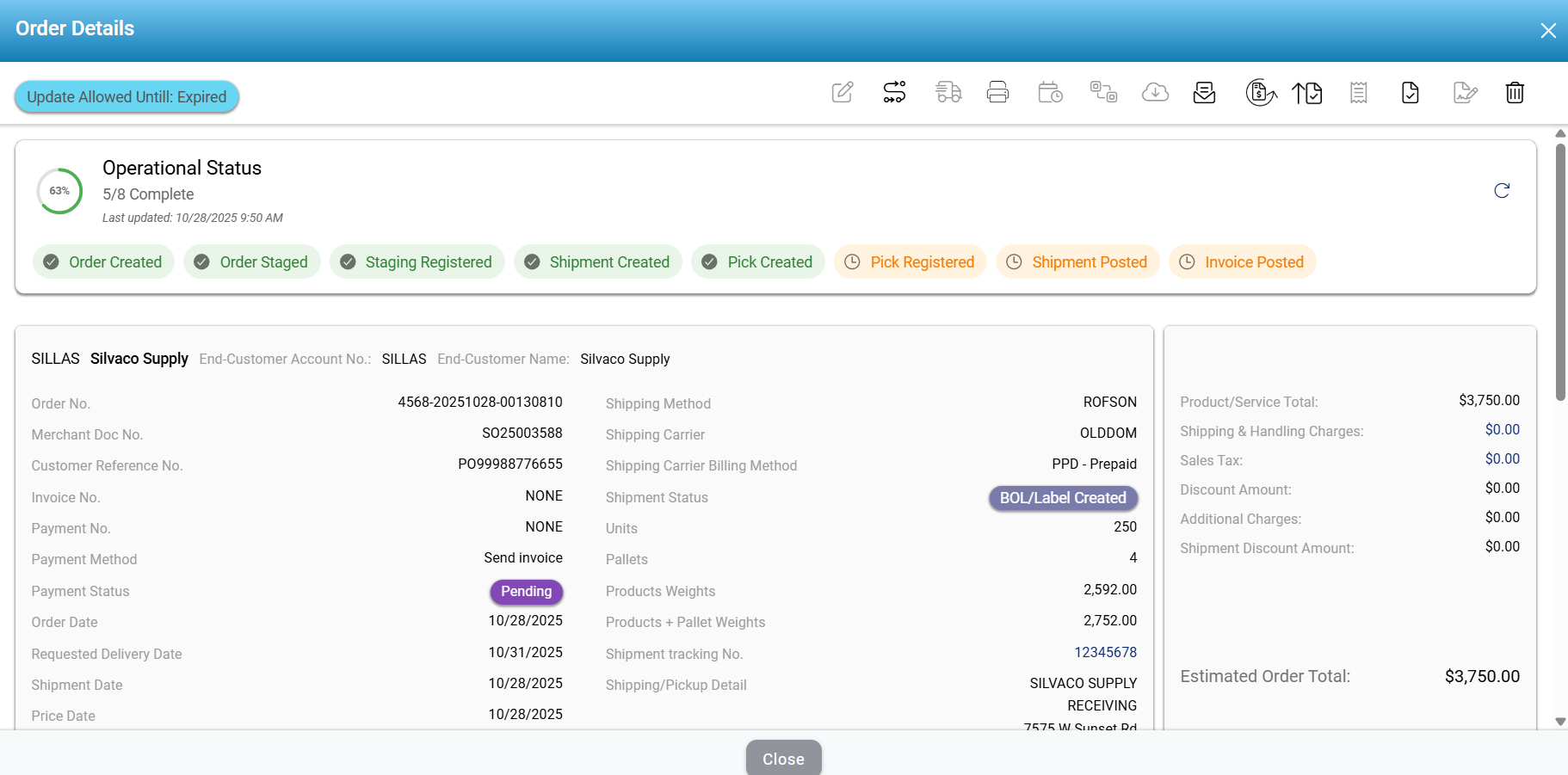Click the delivery truck shipping icon

click(948, 92)
